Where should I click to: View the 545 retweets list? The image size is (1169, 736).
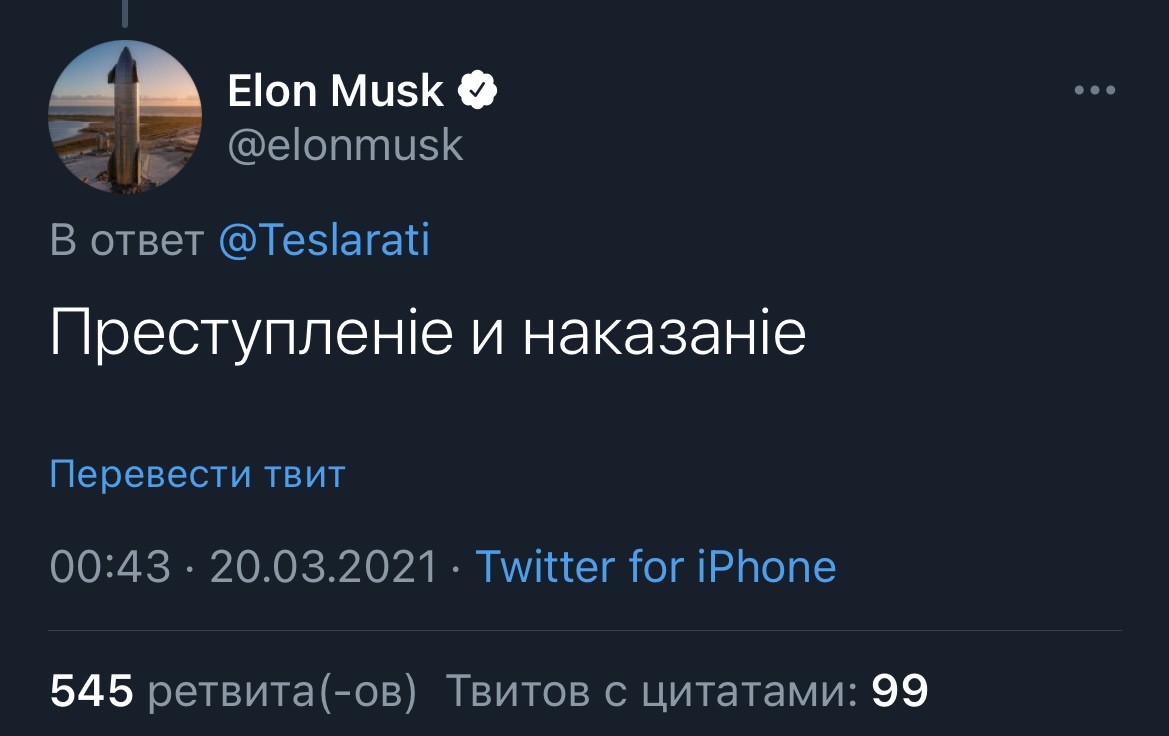click(92, 691)
